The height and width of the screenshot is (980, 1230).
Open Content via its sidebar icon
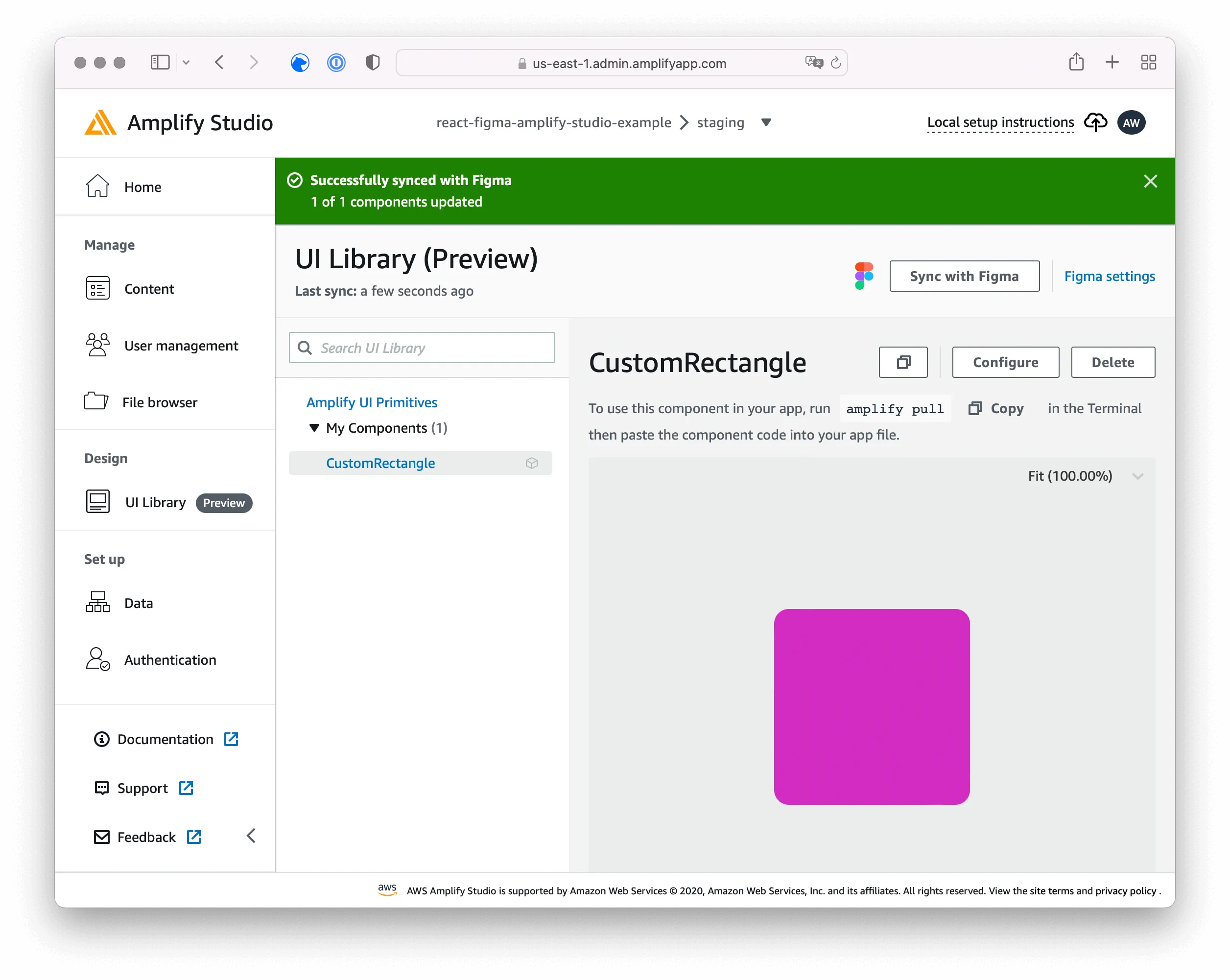97,289
